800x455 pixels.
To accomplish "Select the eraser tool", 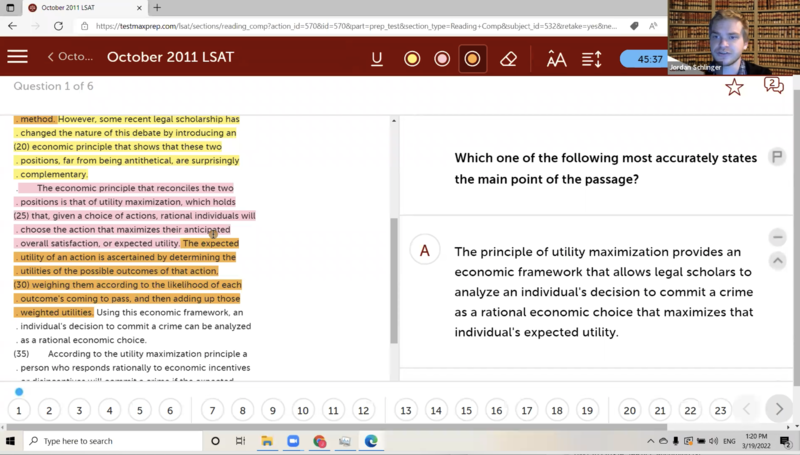I will click(x=508, y=59).
